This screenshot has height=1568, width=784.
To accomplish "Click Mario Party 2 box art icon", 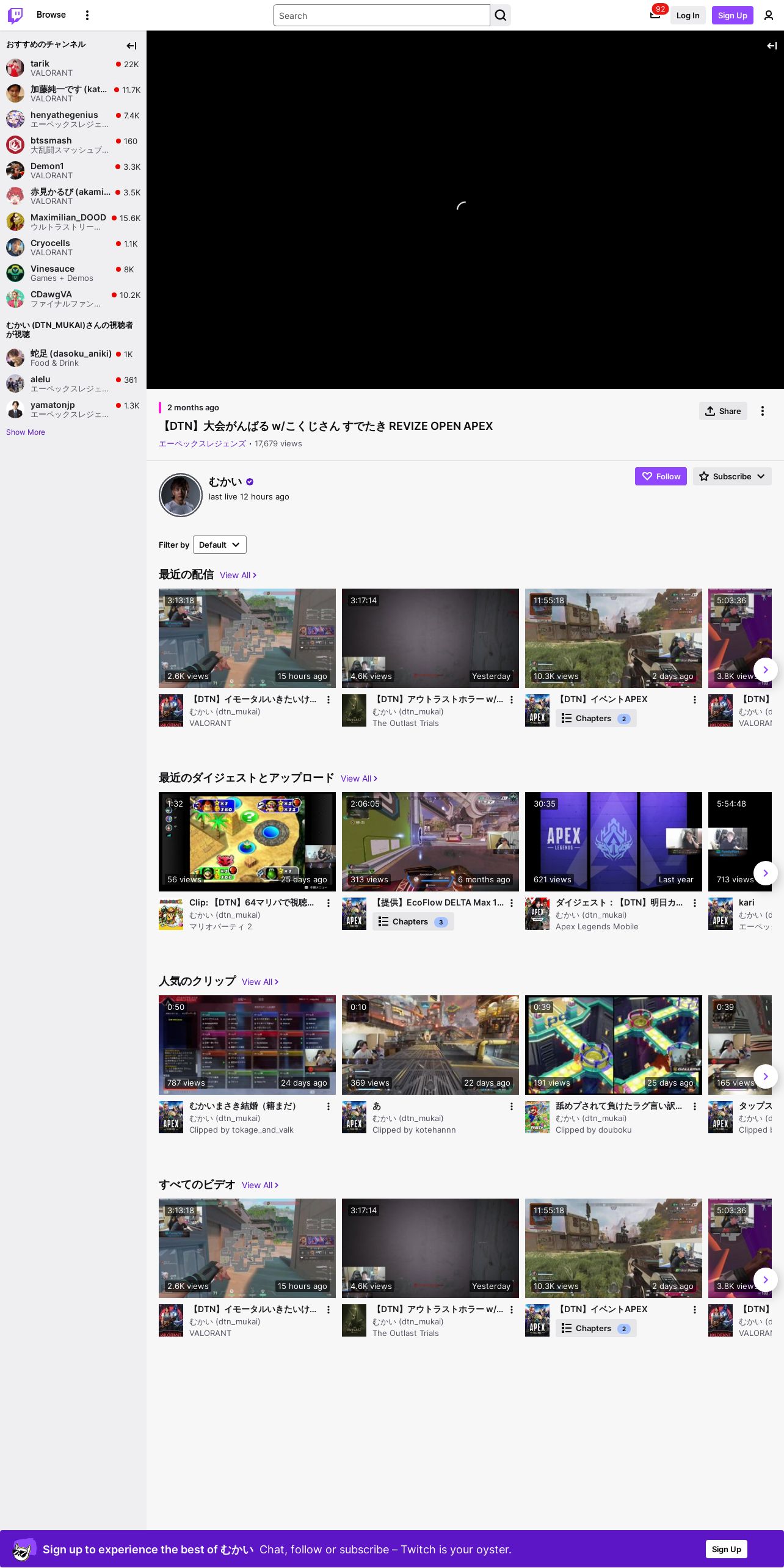I will [x=171, y=913].
